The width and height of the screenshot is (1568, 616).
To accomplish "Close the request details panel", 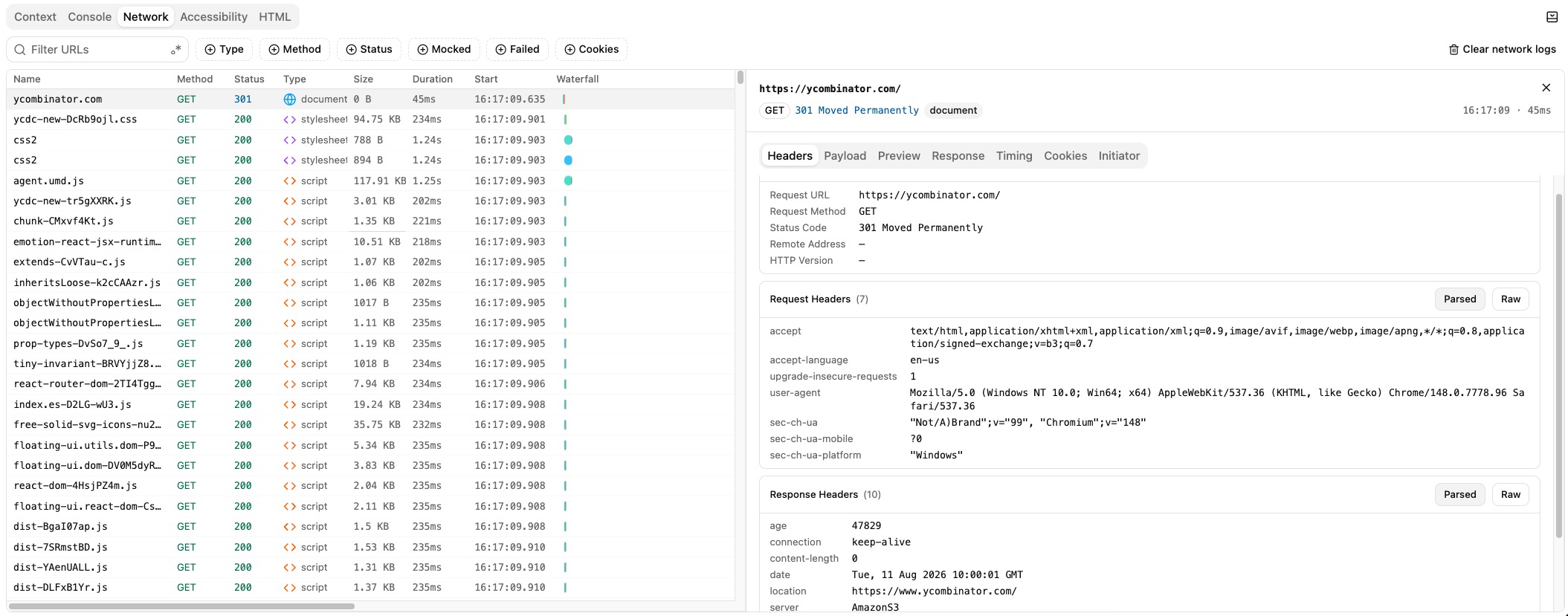I will pyautogui.click(x=1546, y=88).
